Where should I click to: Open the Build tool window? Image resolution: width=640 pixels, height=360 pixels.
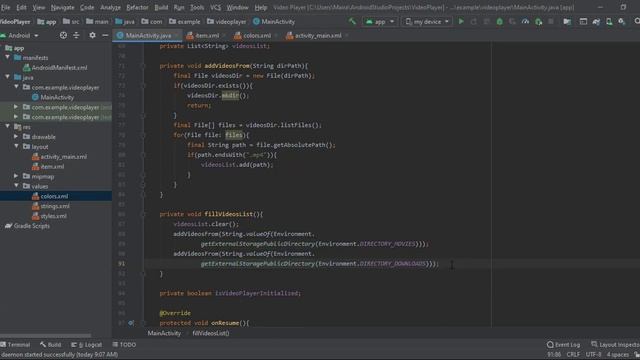click(51, 344)
